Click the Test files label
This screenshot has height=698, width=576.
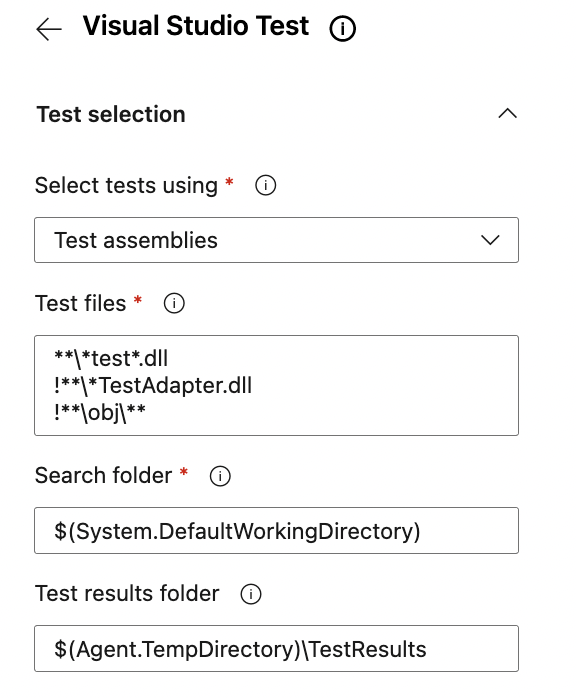(x=81, y=304)
